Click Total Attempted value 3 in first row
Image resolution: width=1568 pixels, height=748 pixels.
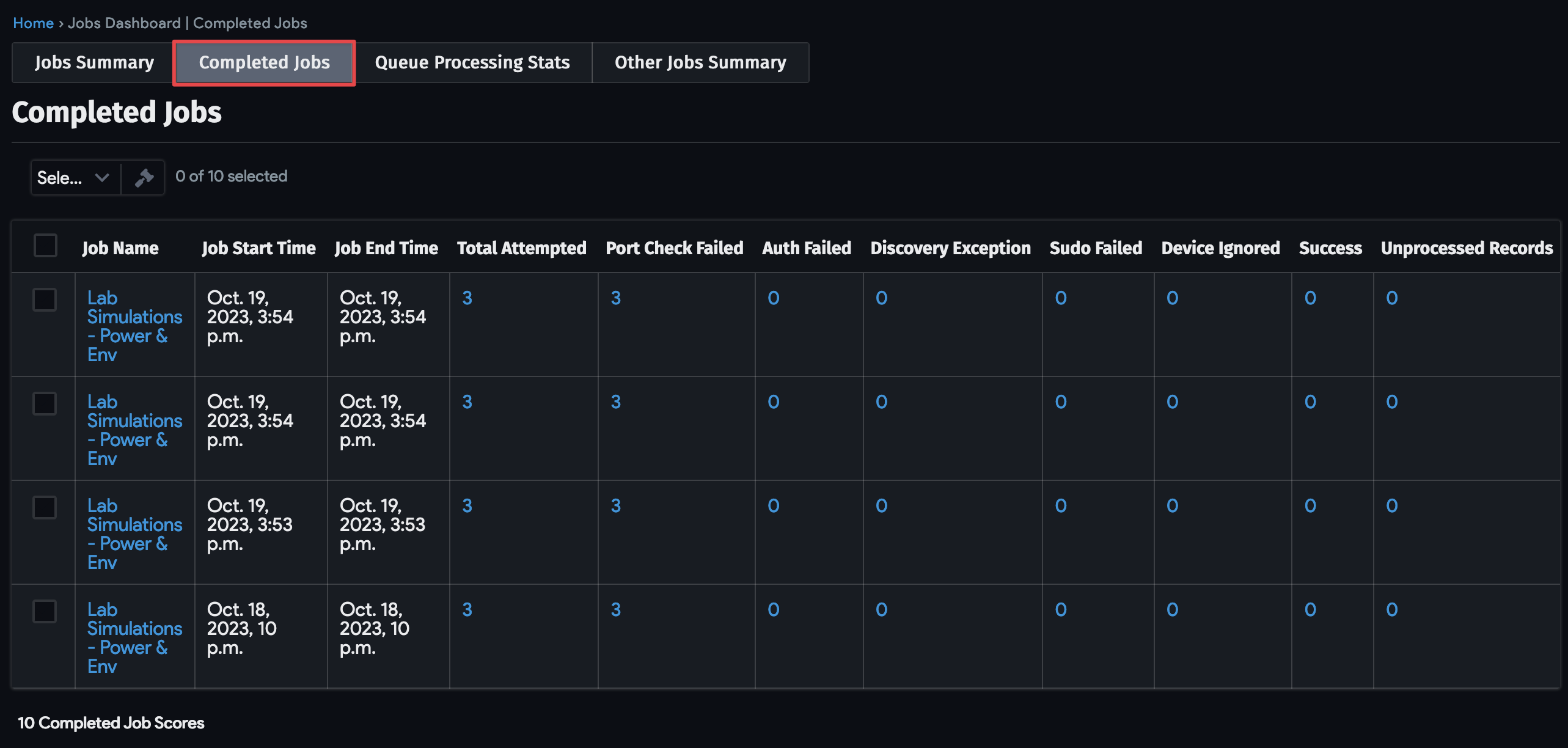tap(467, 298)
